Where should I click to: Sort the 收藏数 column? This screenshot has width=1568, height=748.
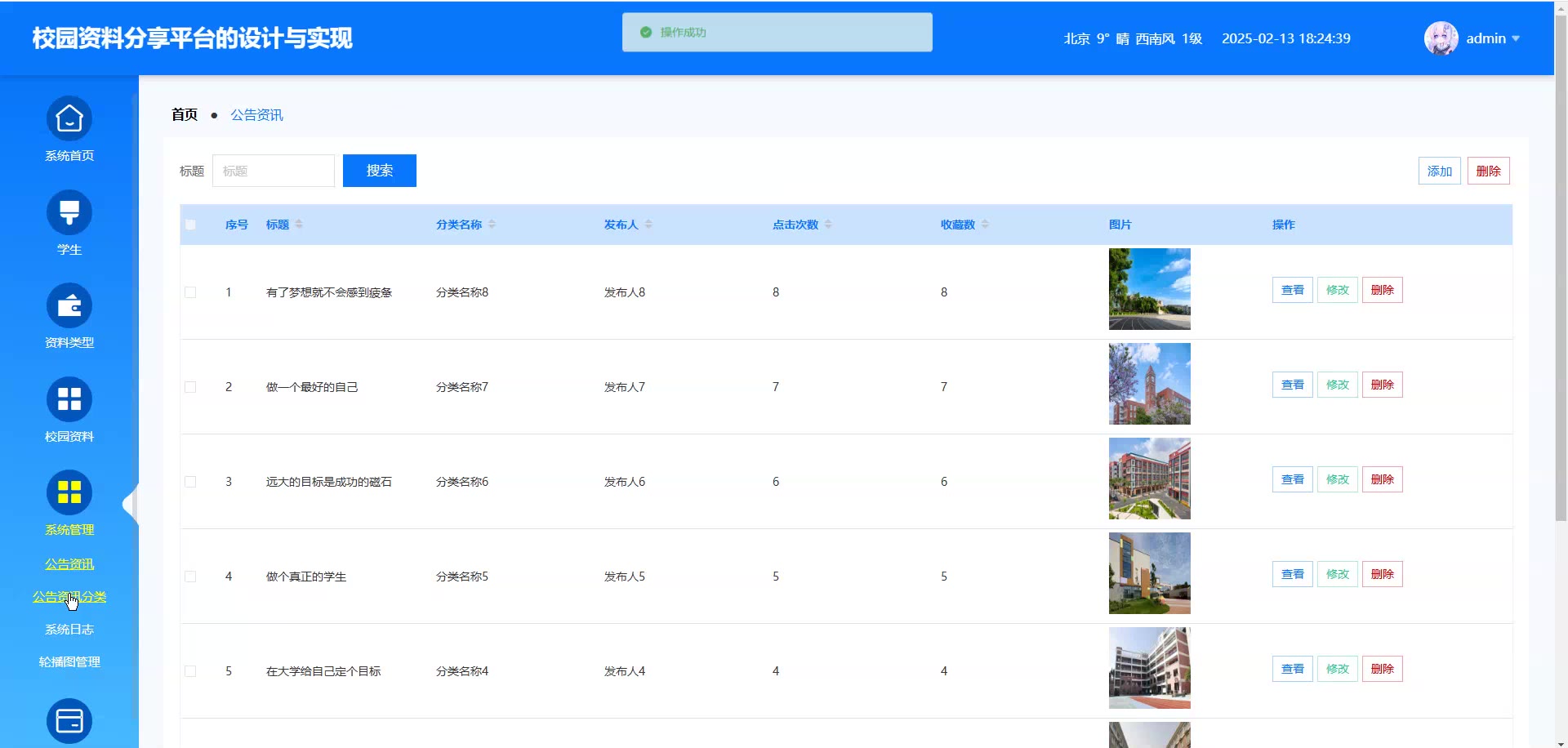coord(985,225)
